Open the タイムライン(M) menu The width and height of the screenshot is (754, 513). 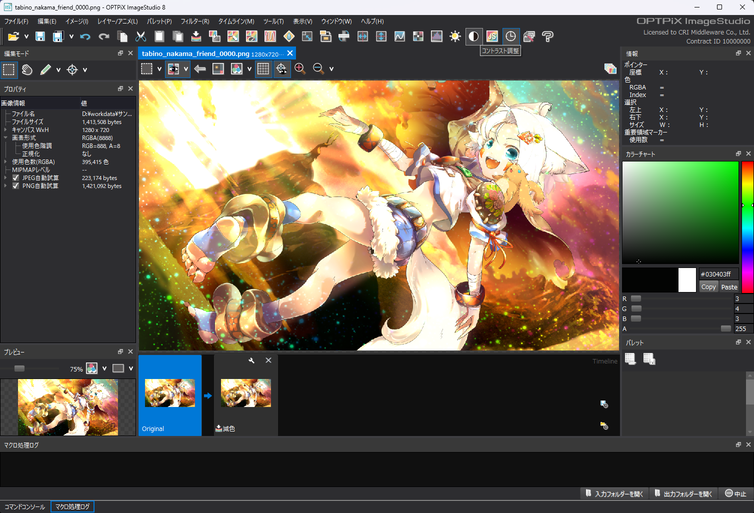point(236,21)
